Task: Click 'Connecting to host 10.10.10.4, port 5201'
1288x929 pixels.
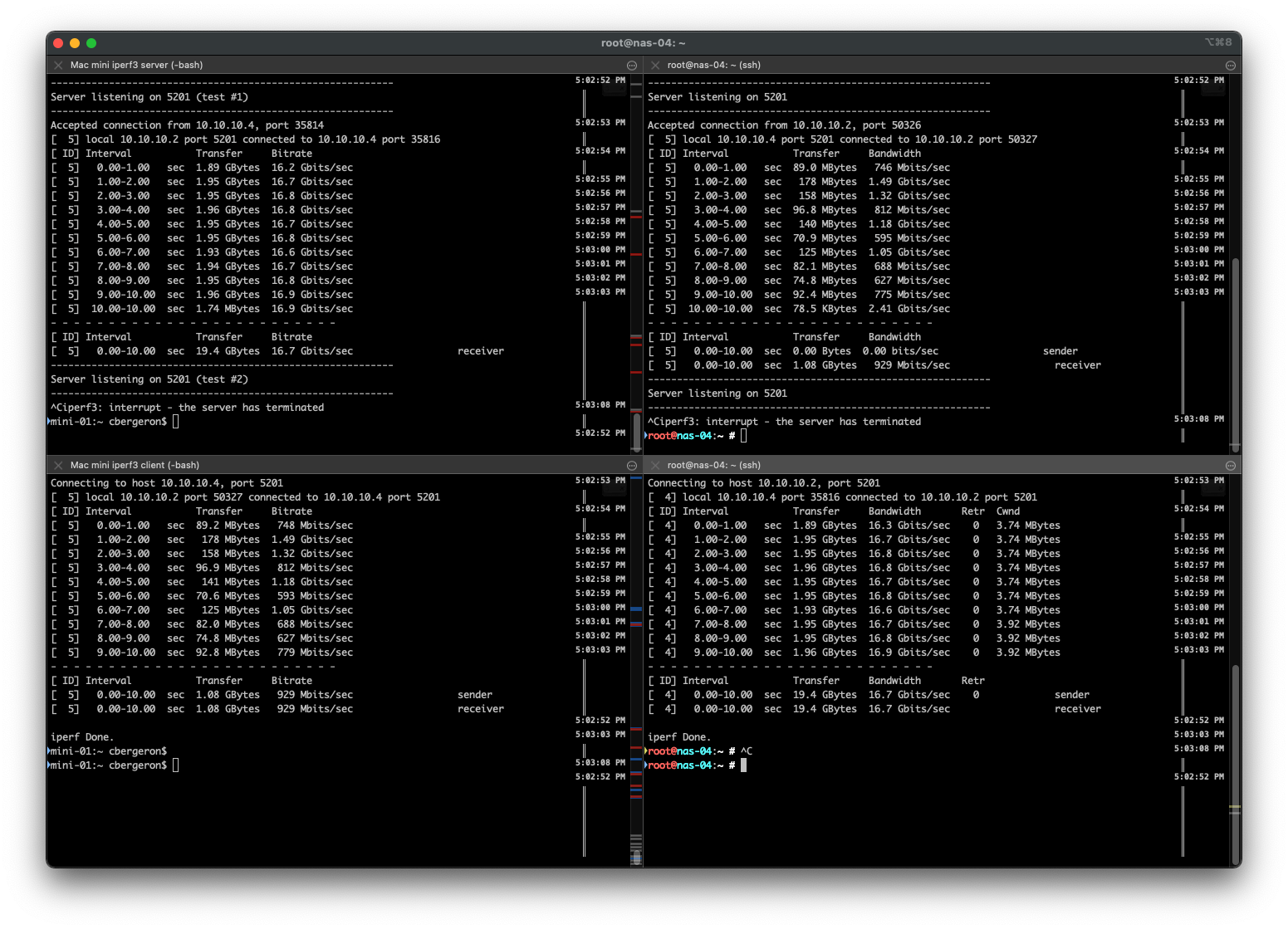Action: click(167, 483)
